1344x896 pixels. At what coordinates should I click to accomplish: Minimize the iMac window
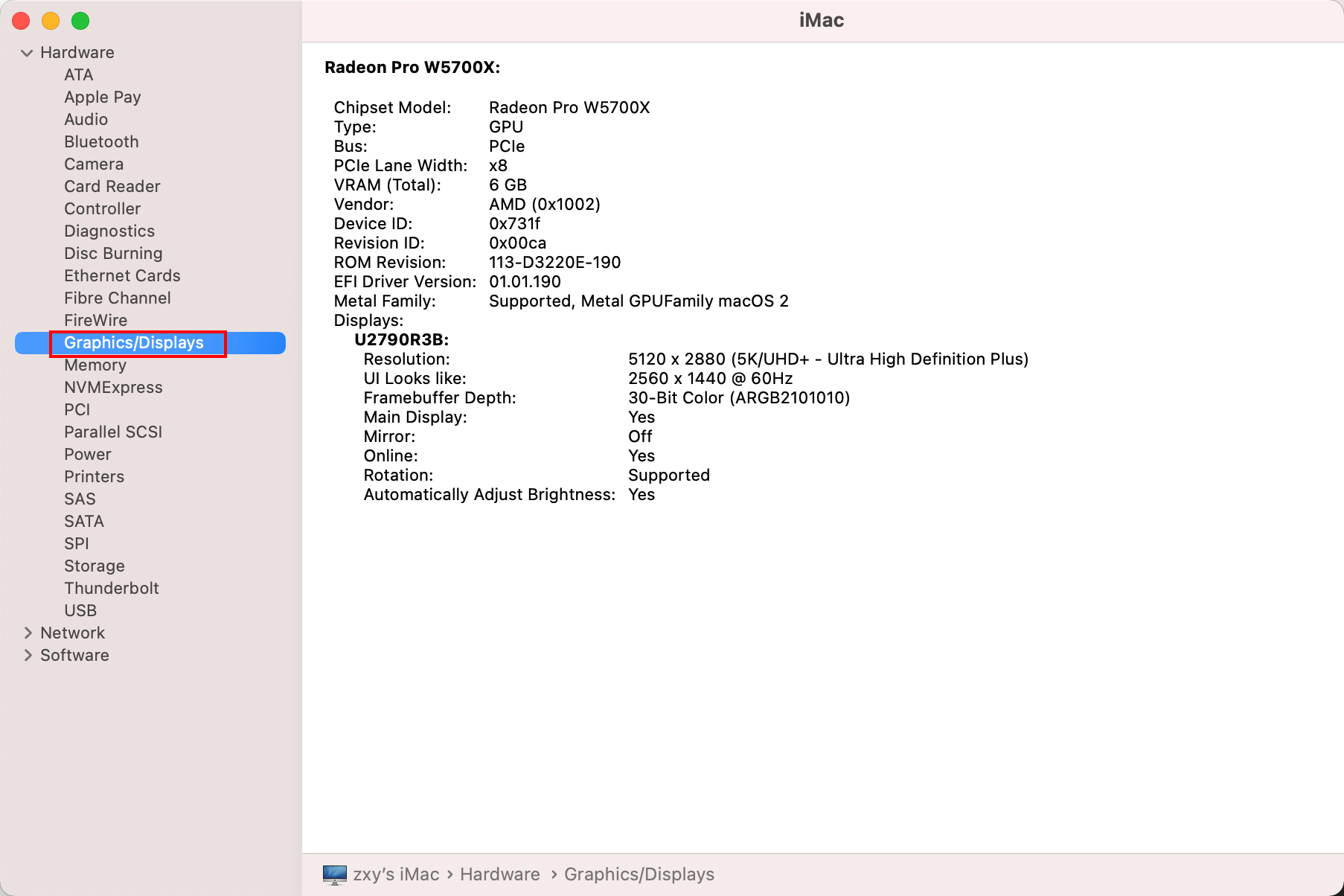pyautogui.click(x=51, y=21)
